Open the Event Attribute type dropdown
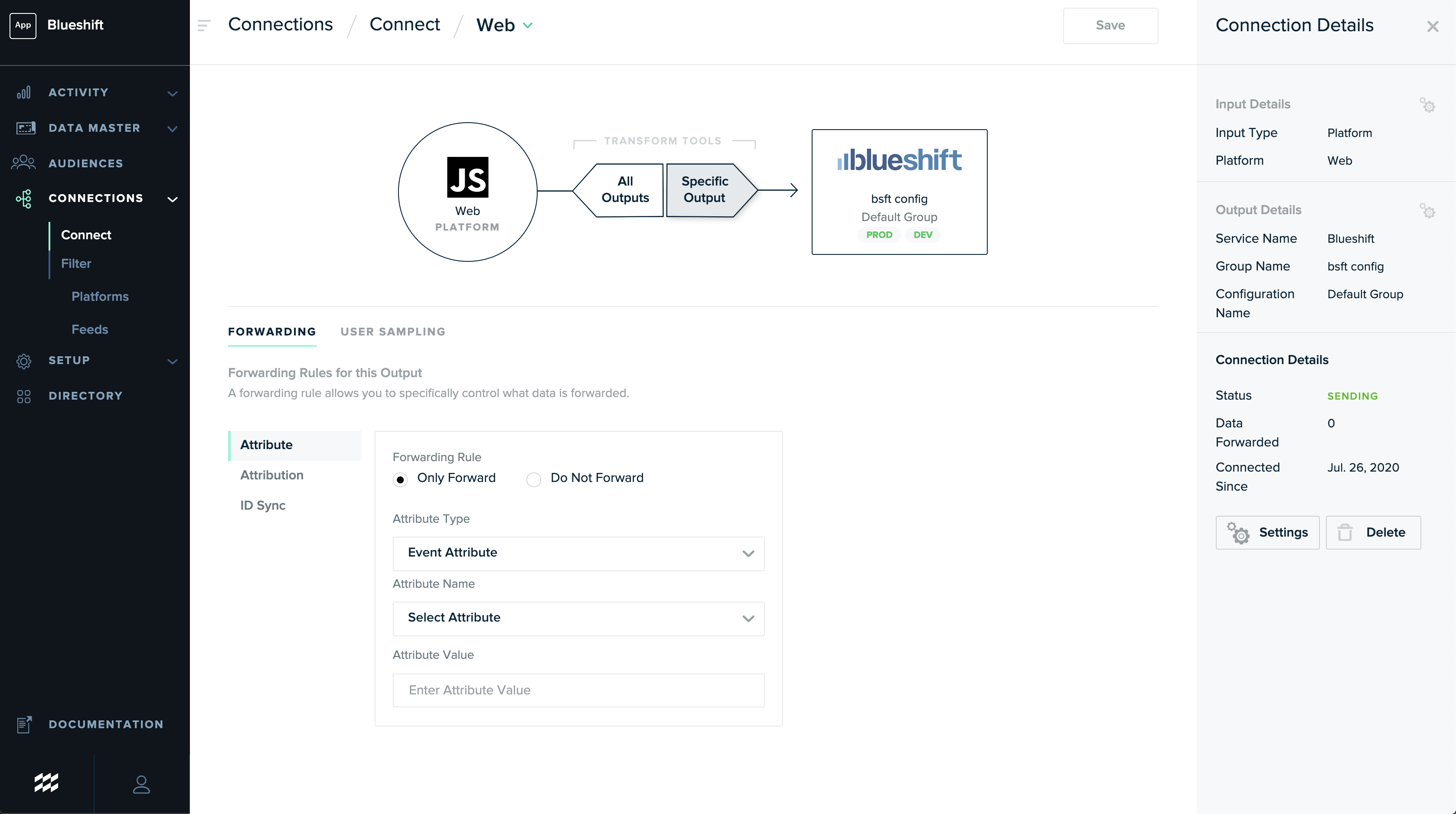The width and height of the screenshot is (1456, 814). tap(578, 554)
